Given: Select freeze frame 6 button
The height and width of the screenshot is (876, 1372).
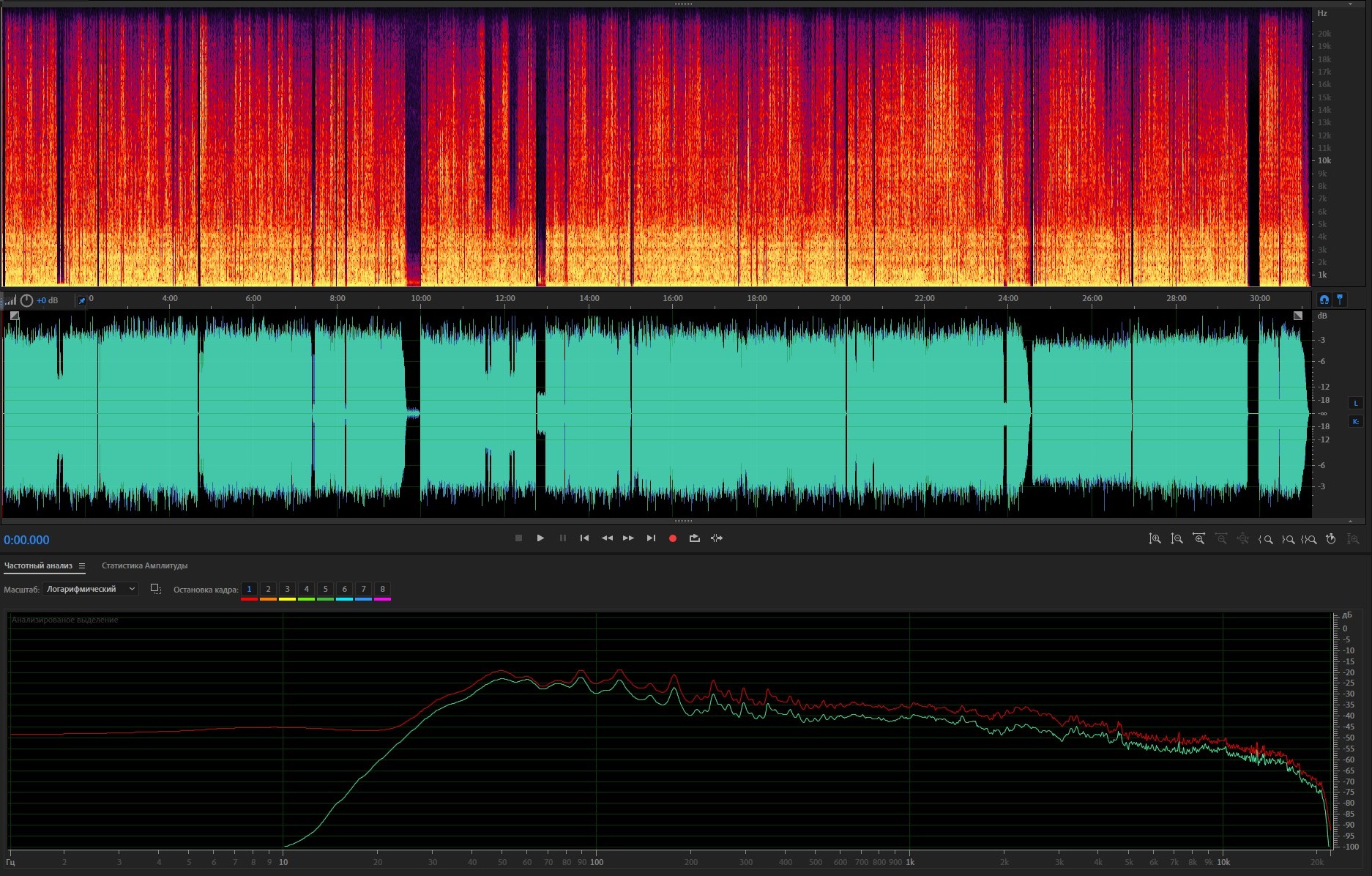Looking at the screenshot, I should coord(344,590).
